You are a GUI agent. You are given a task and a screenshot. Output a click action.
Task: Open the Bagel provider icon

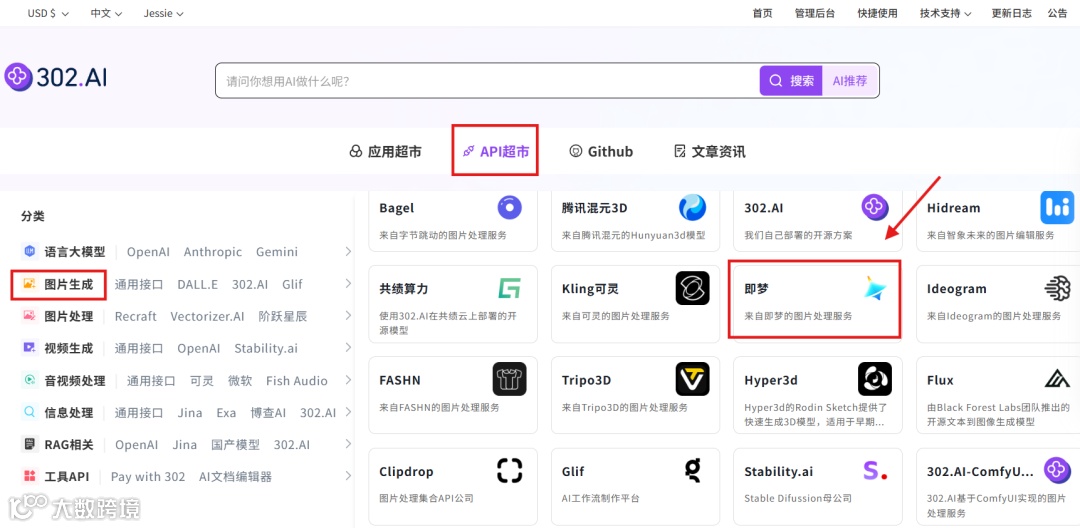coord(510,207)
